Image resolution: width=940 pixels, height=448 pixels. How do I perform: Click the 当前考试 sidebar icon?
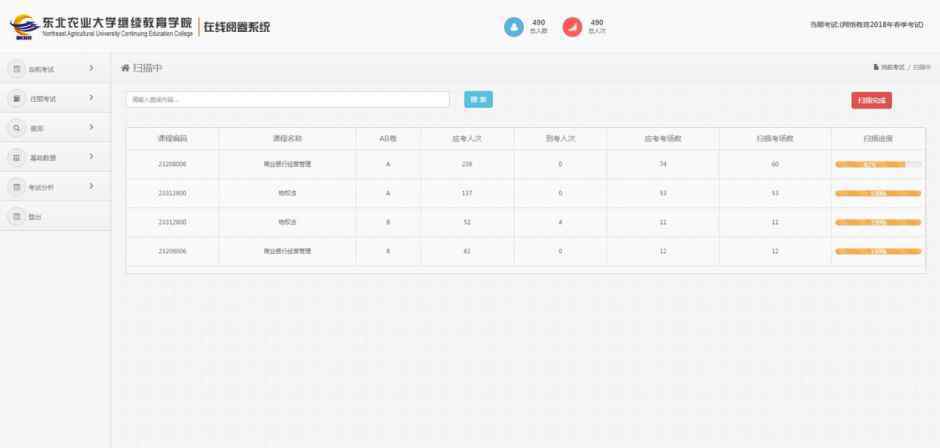tap(16, 69)
